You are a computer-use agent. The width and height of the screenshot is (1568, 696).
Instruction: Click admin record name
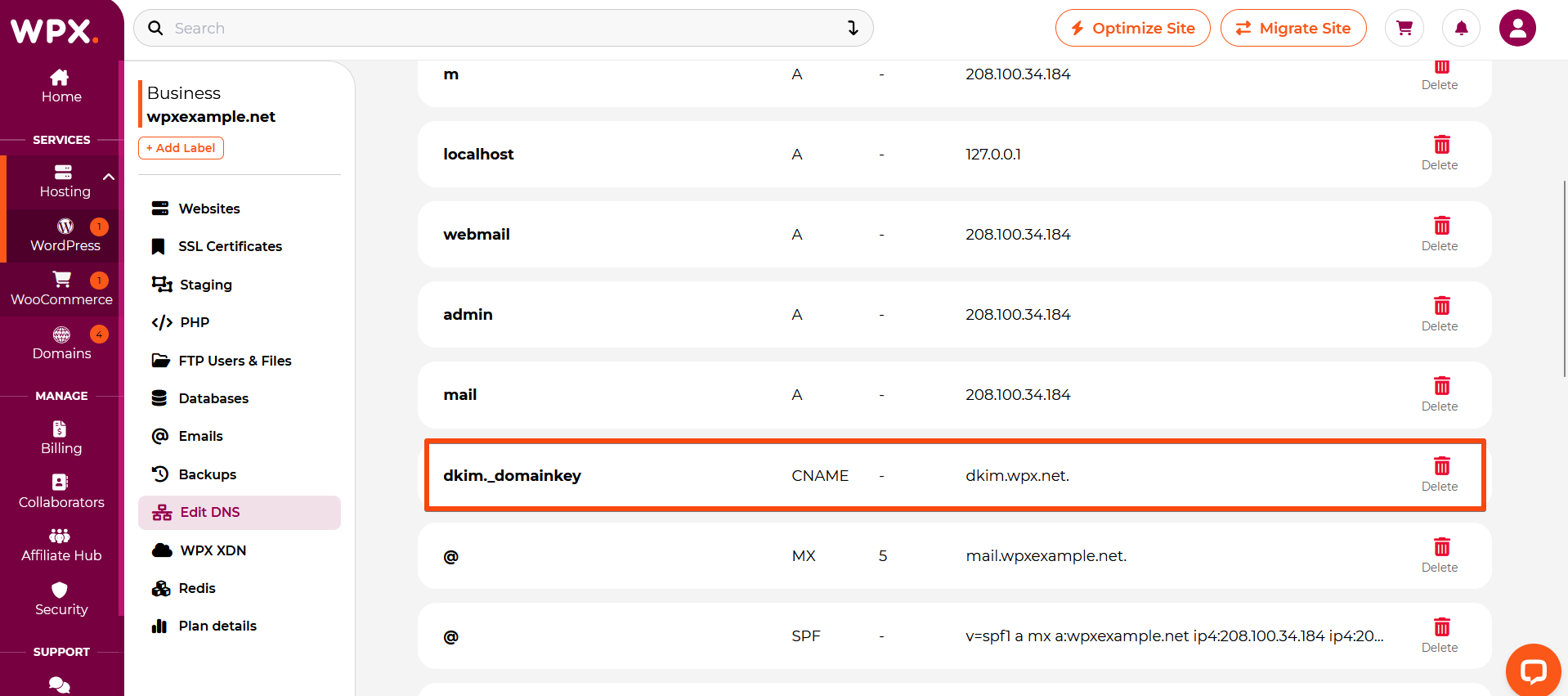468,314
